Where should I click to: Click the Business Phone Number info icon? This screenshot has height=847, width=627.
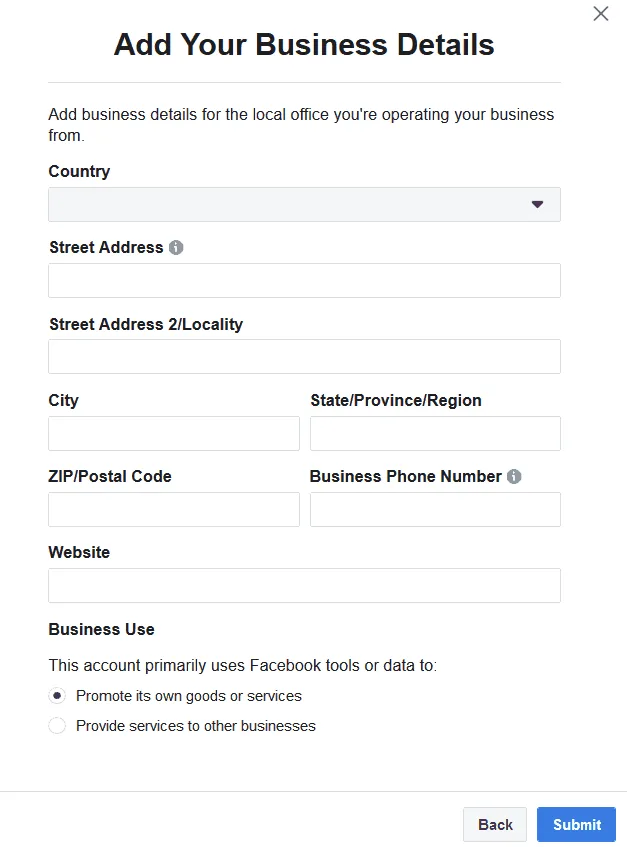point(513,476)
